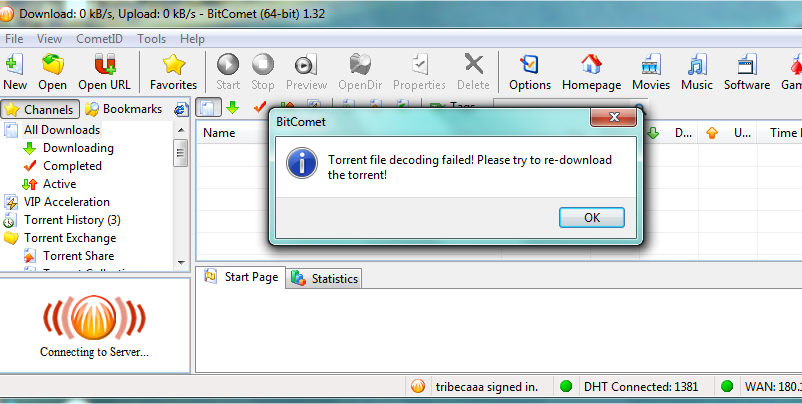802x404 pixels.
Task: Click the Name column header
Action: click(219, 133)
